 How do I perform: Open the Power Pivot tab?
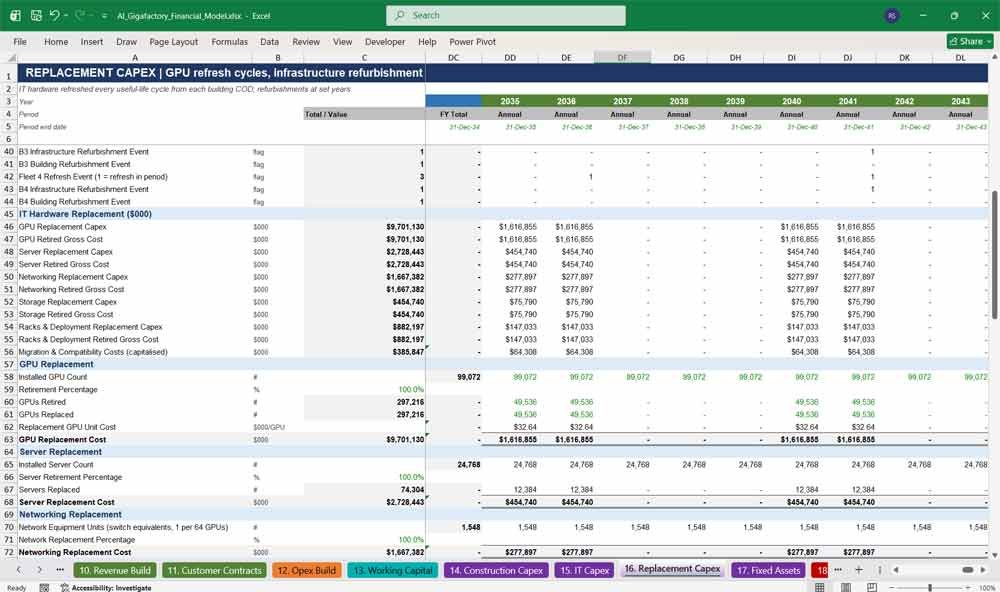pos(473,41)
